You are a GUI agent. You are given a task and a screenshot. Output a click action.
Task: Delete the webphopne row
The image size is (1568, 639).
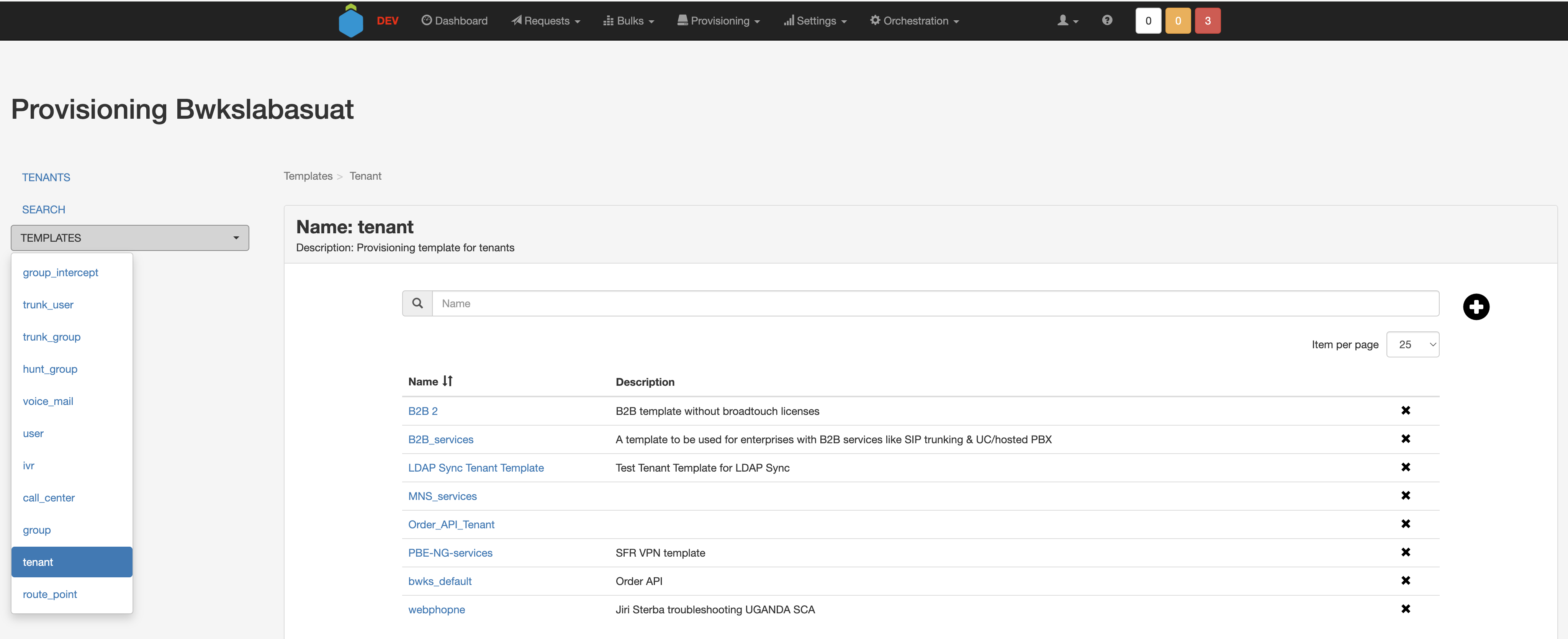(1406, 609)
